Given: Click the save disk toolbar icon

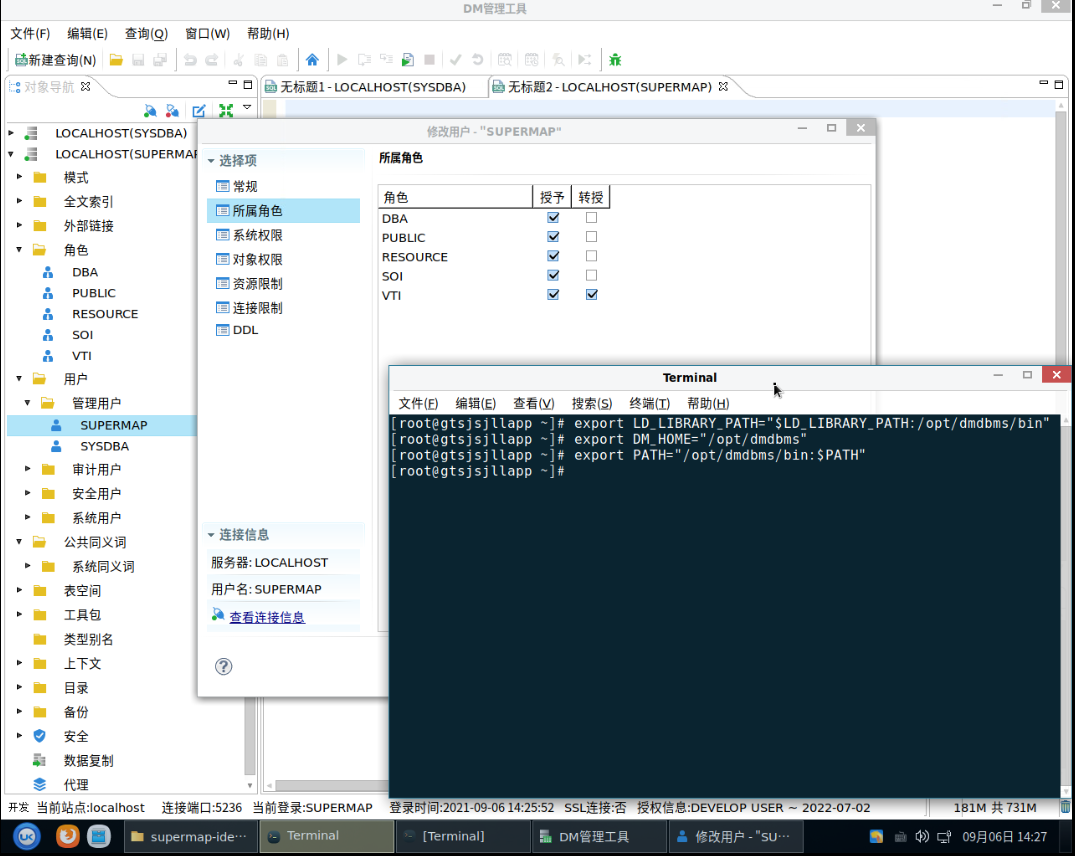Looking at the screenshot, I should pos(138,60).
